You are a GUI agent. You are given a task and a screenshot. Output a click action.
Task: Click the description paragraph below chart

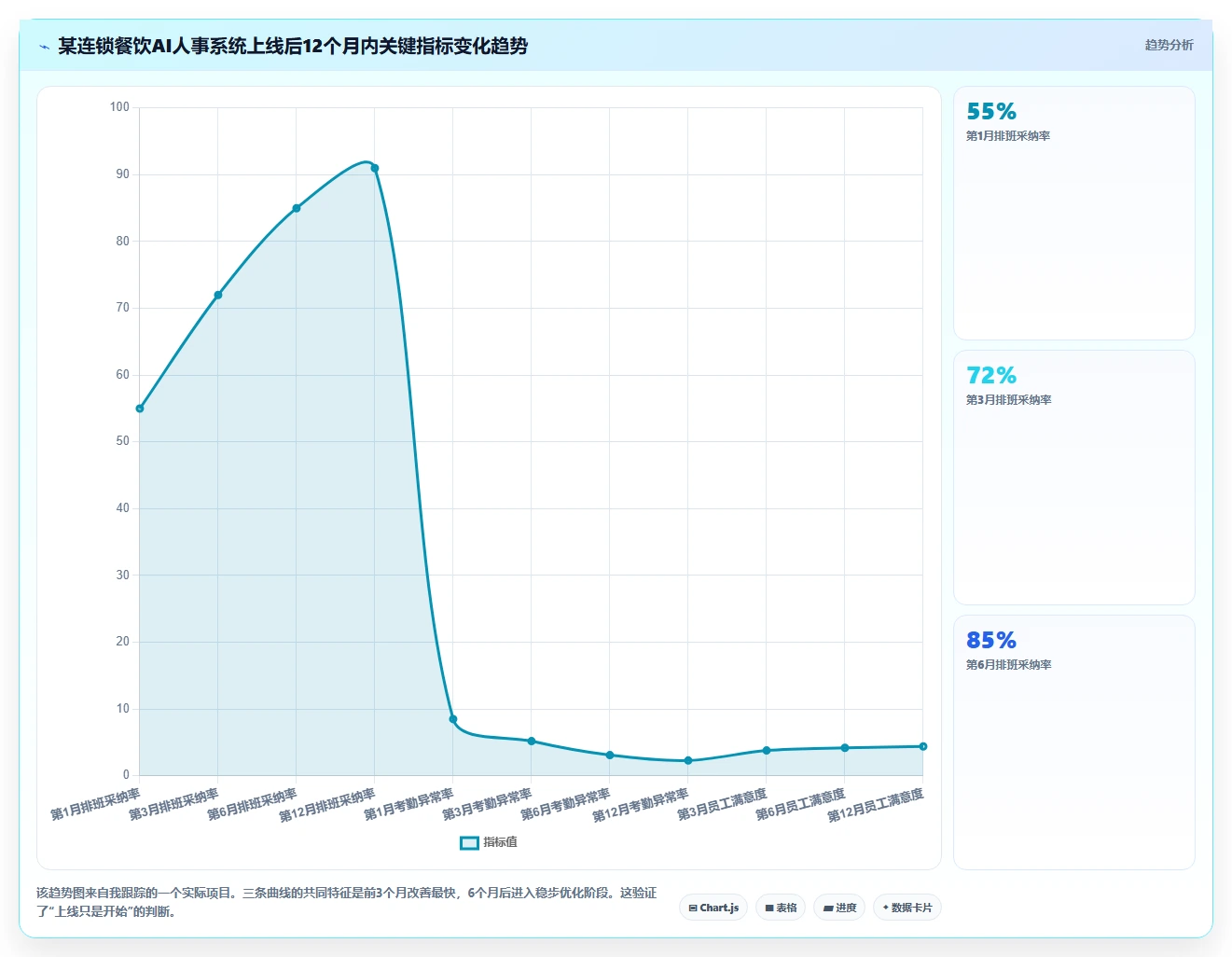click(346, 902)
